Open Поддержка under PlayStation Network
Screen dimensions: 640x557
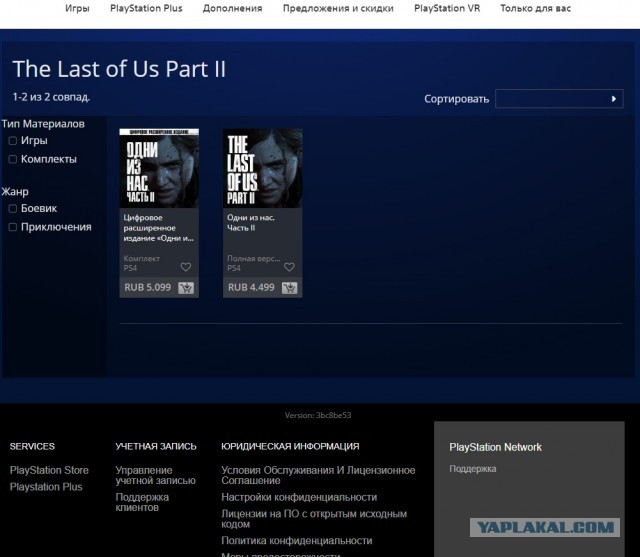(x=473, y=469)
